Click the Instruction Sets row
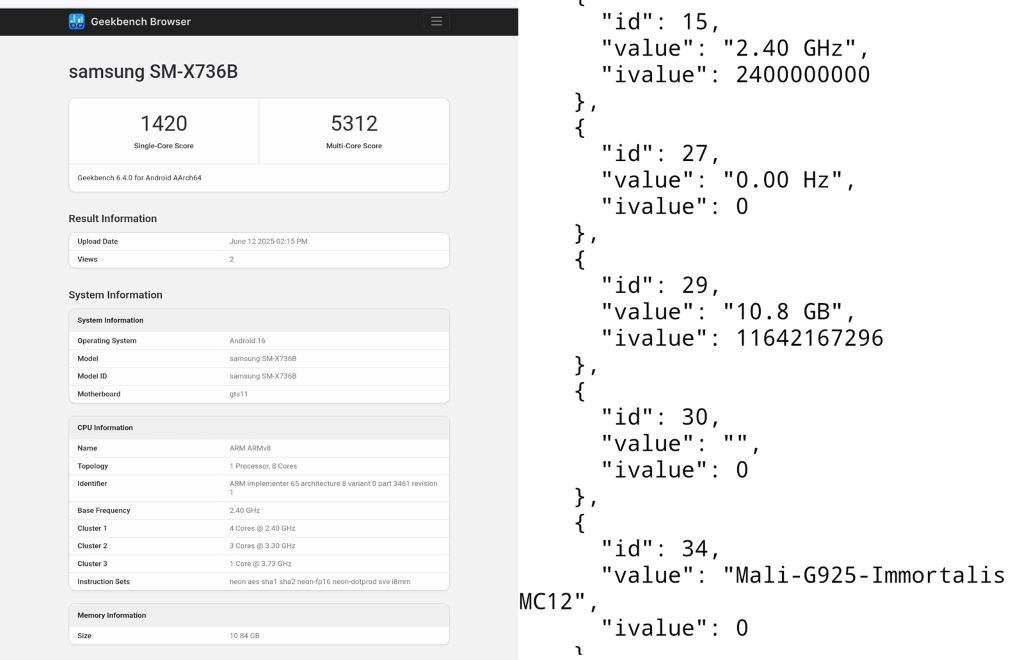The width and height of the screenshot is (1024, 660). pos(259,582)
